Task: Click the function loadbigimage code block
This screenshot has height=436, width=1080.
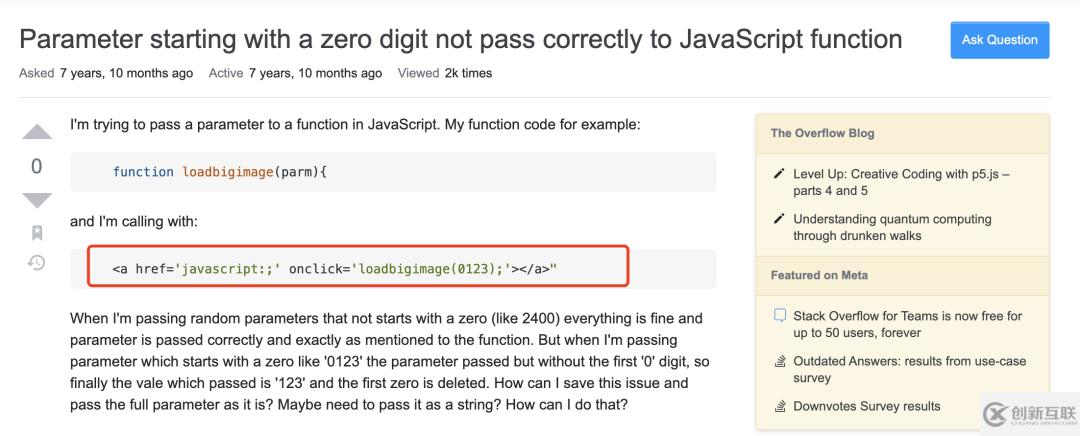Action: click(x=393, y=172)
